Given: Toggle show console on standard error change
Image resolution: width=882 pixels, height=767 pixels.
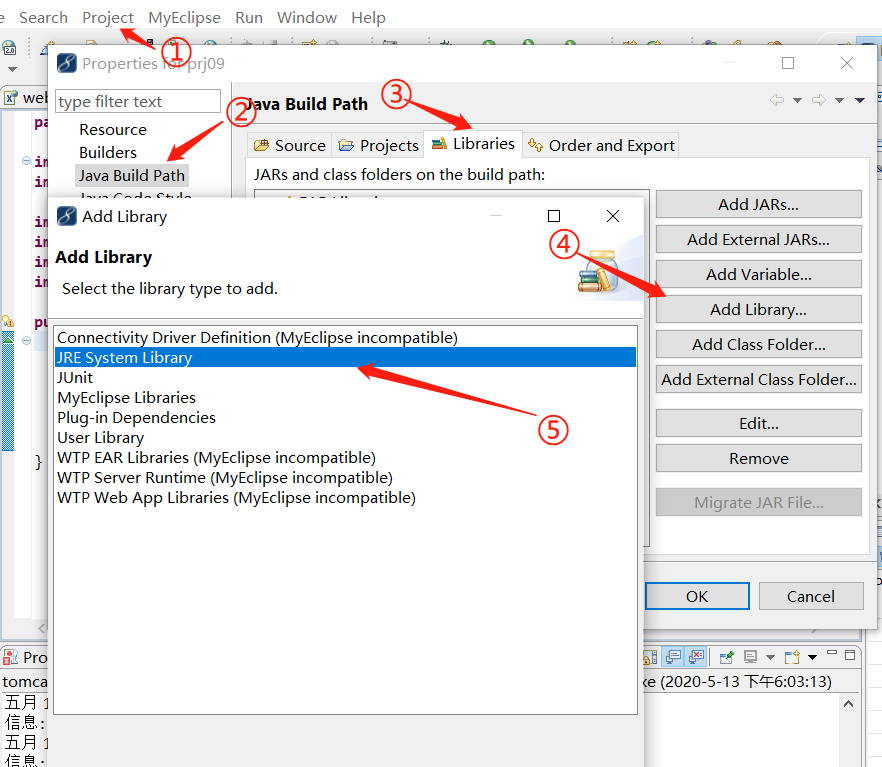Looking at the screenshot, I should (696, 656).
